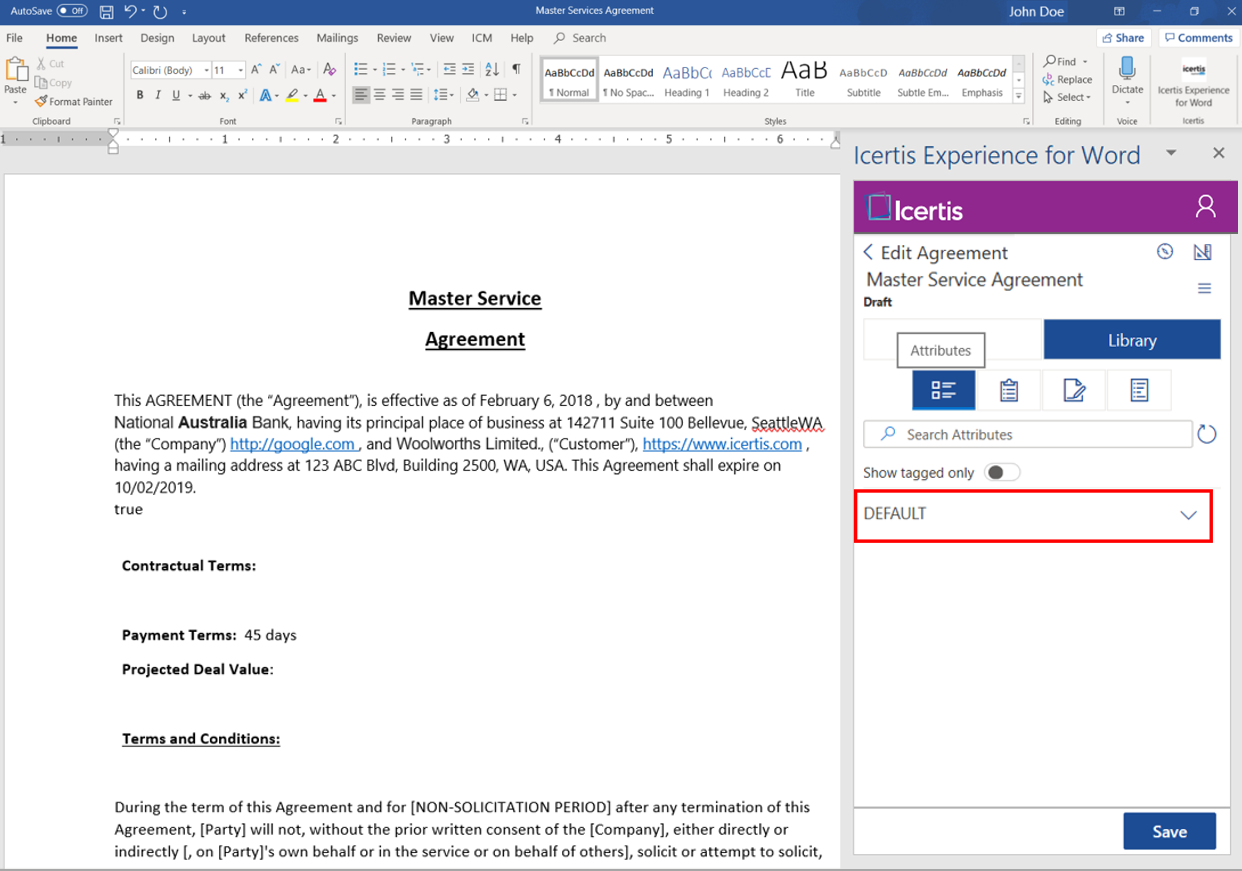This screenshot has width=1242, height=871.
Task: Switch to the Library tab
Action: pos(1131,340)
